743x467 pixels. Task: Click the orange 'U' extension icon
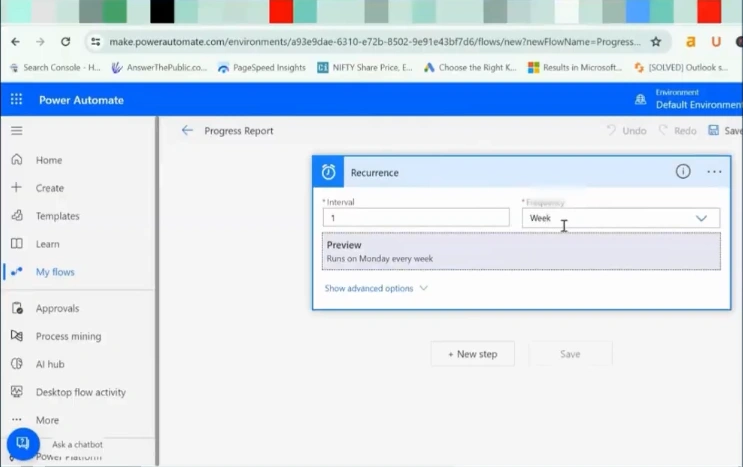coord(716,42)
